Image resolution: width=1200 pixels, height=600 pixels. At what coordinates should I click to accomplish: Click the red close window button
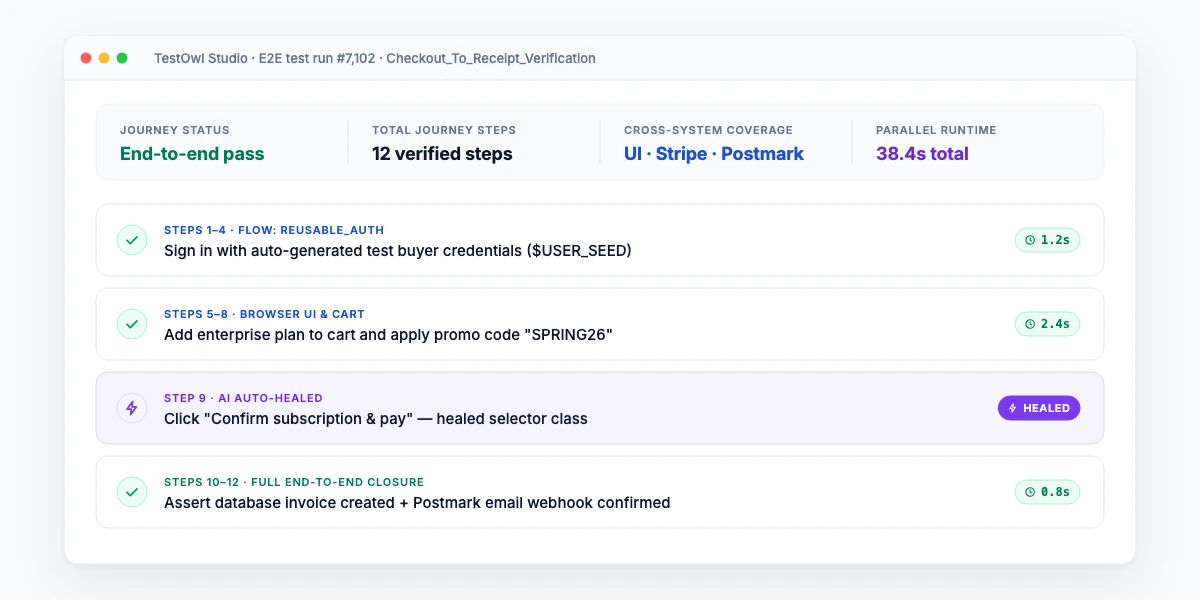pyautogui.click(x=86, y=58)
